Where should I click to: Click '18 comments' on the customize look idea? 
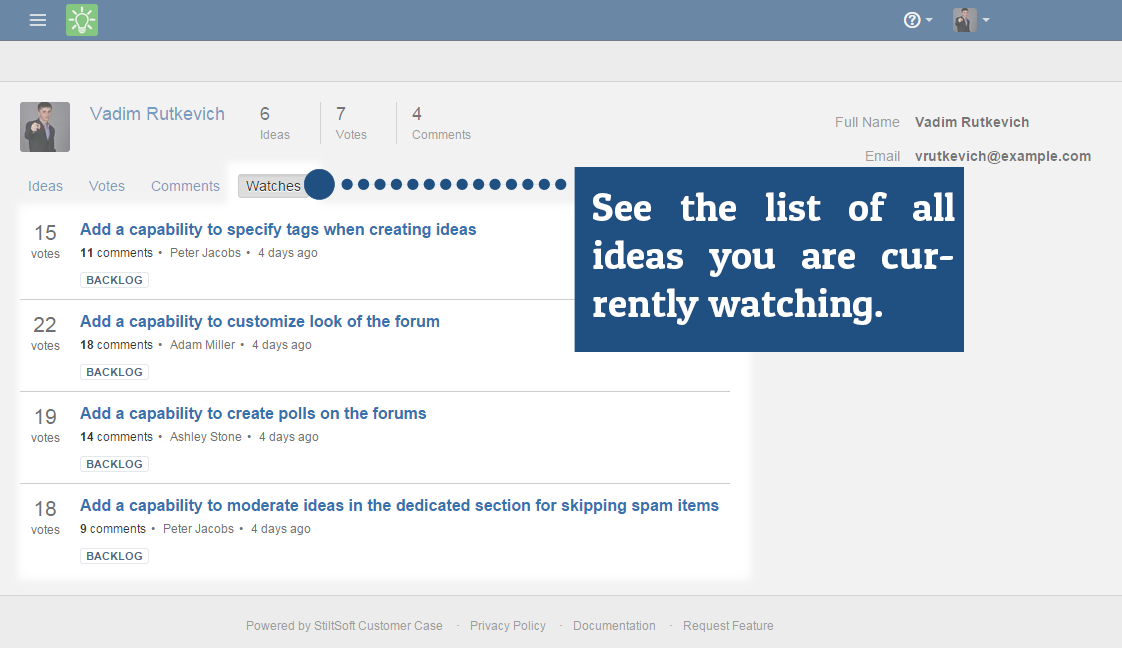pos(117,345)
